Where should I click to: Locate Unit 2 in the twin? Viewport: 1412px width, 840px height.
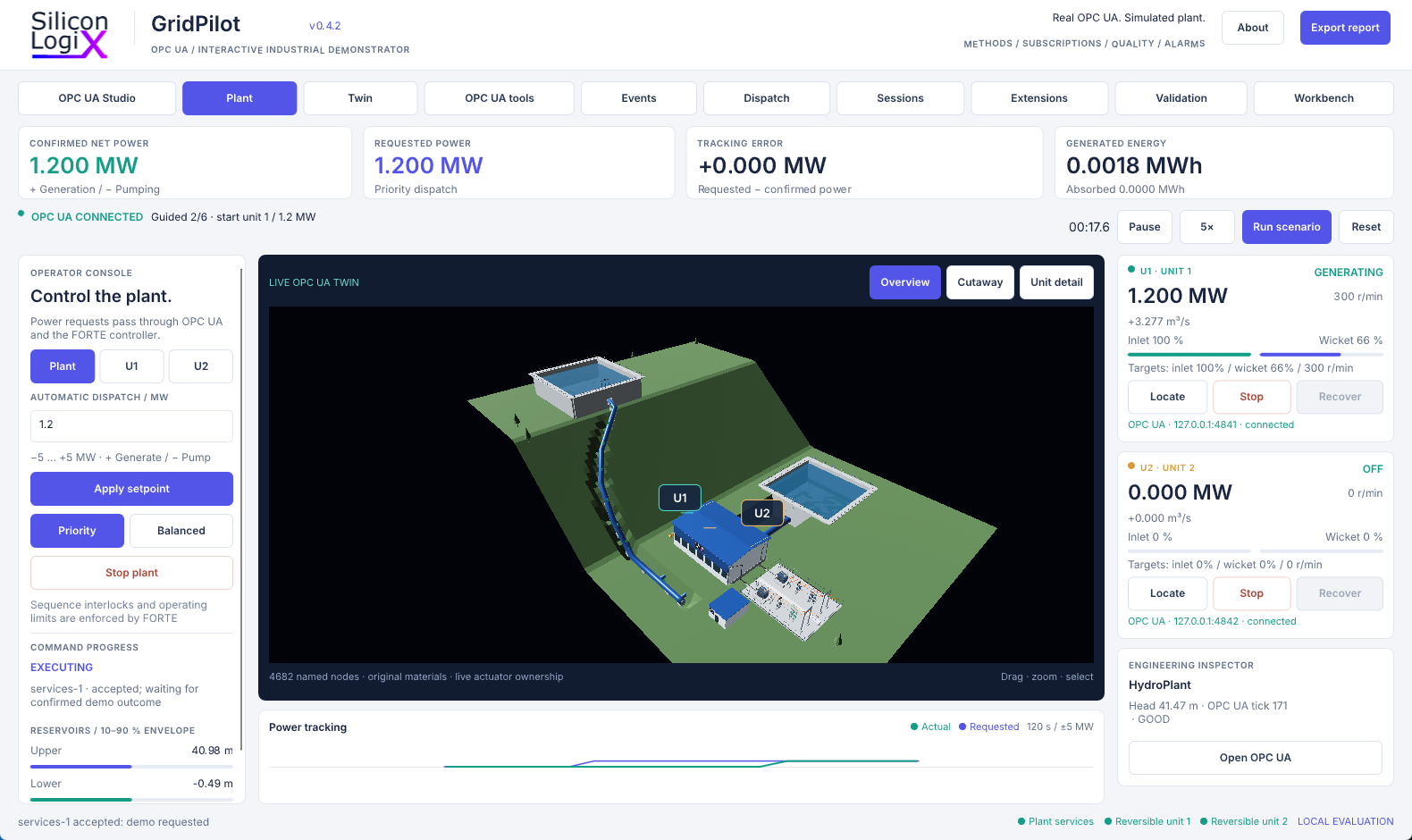(x=1167, y=593)
